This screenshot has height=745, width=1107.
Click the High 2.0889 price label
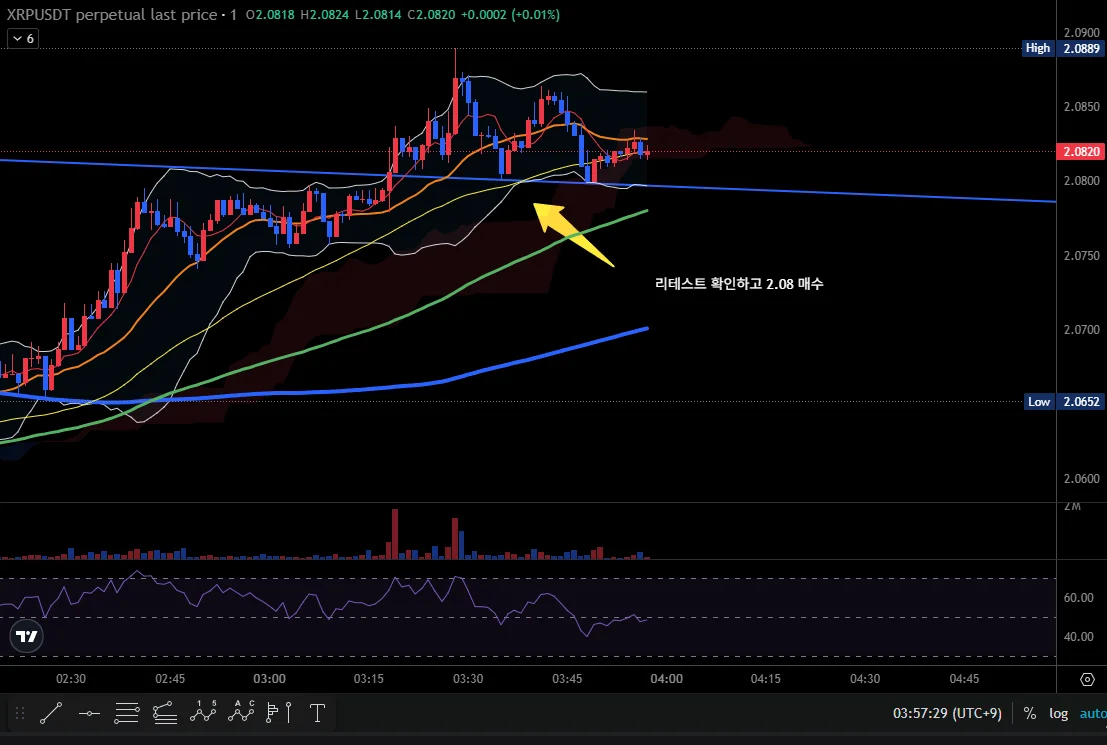point(1063,48)
